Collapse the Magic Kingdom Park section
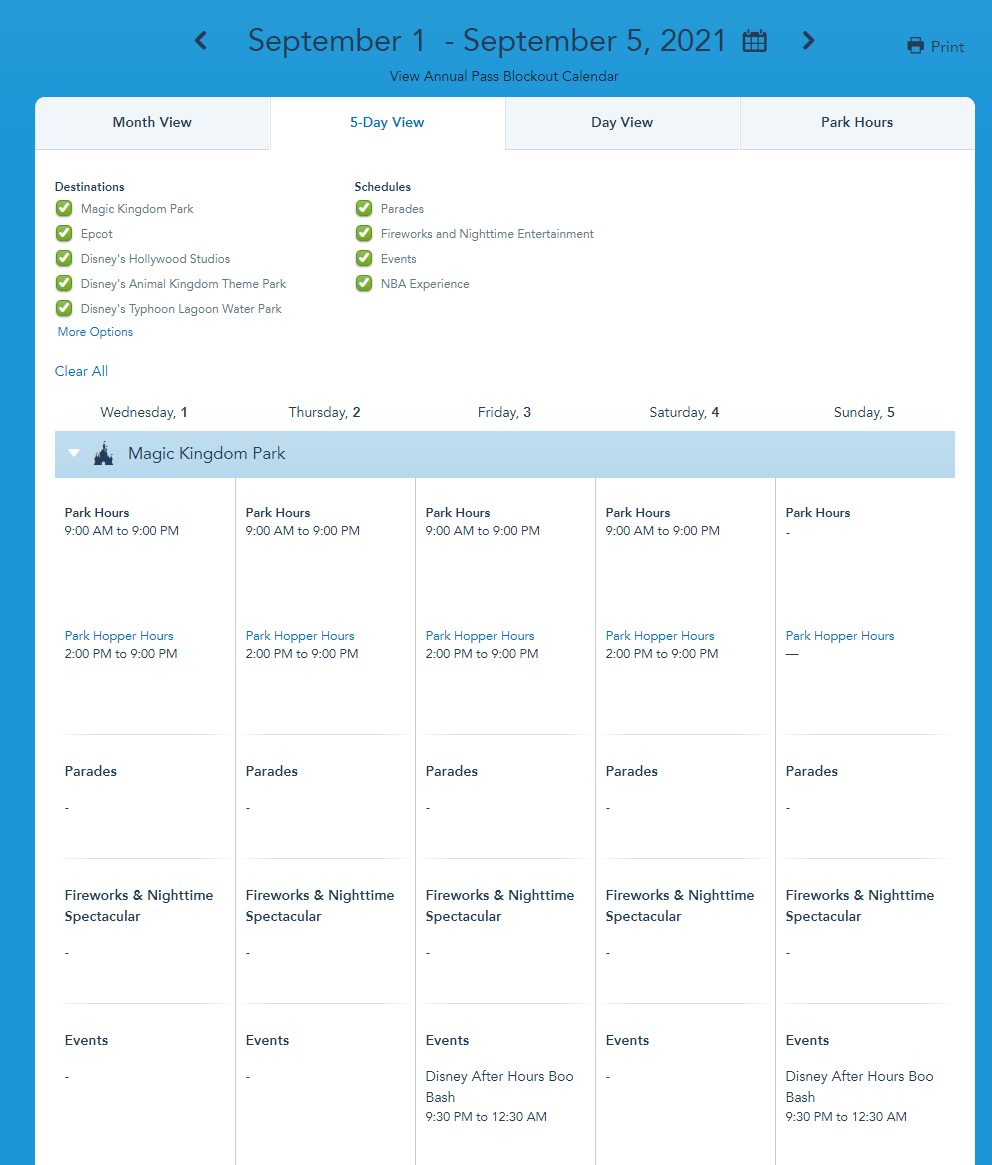Viewport: 992px width, 1165px height. [x=74, y=454]
